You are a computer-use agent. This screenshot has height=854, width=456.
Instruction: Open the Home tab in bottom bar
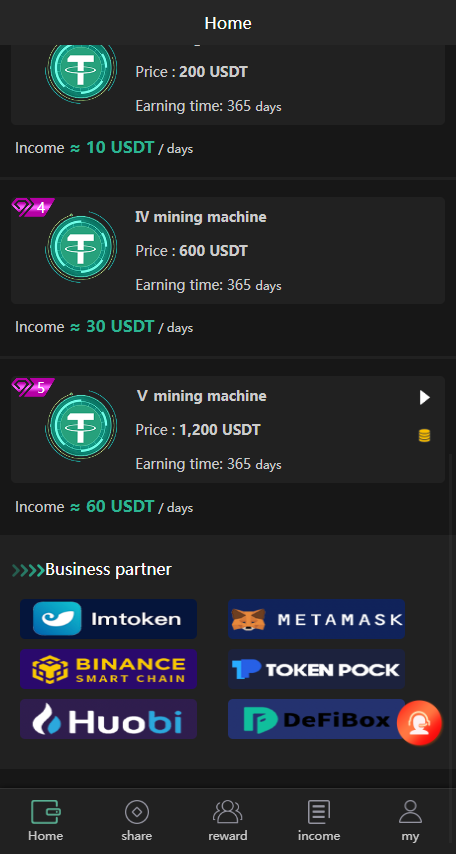point(46,821)
